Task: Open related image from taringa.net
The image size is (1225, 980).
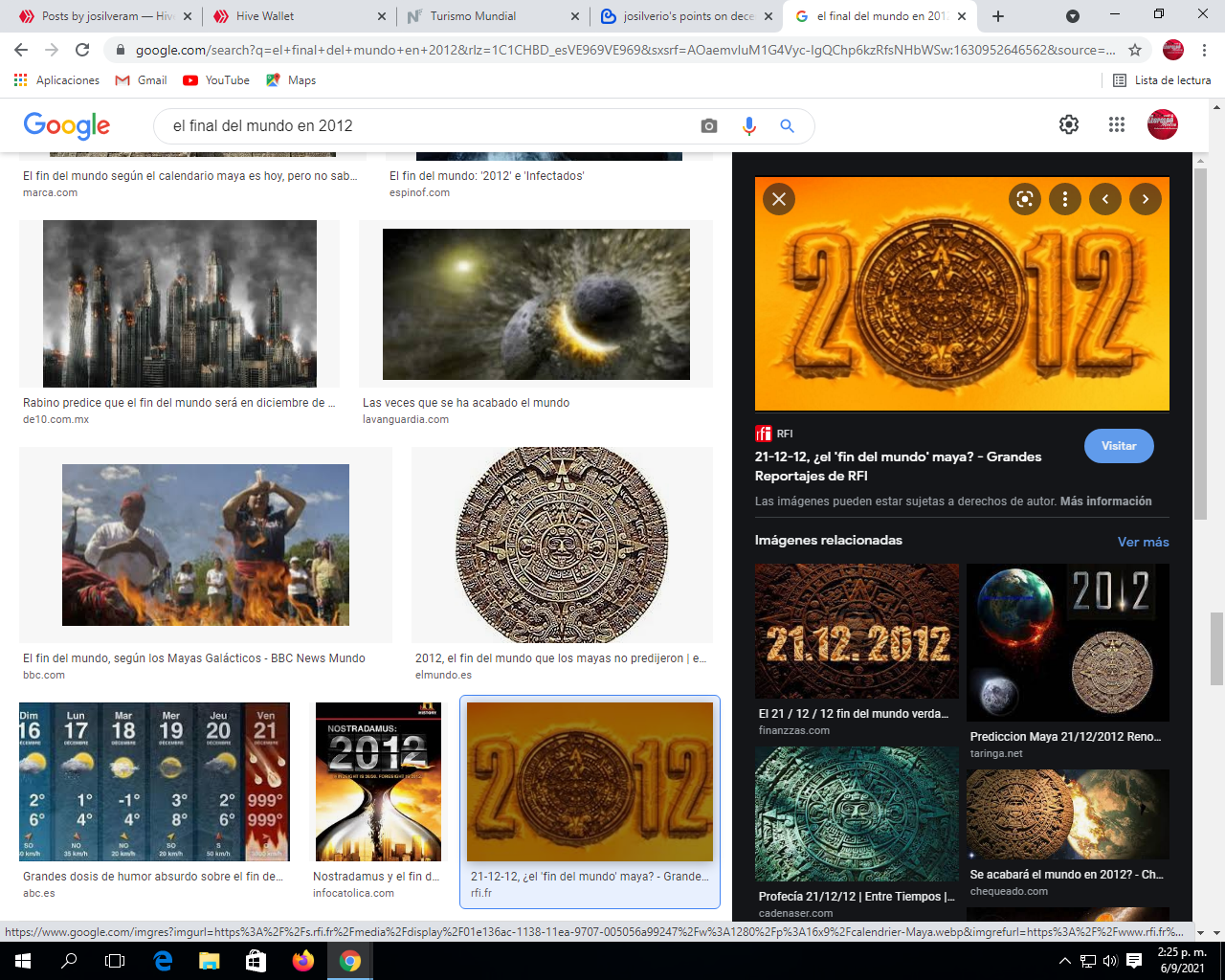Action: click(x=1068, y=642)
